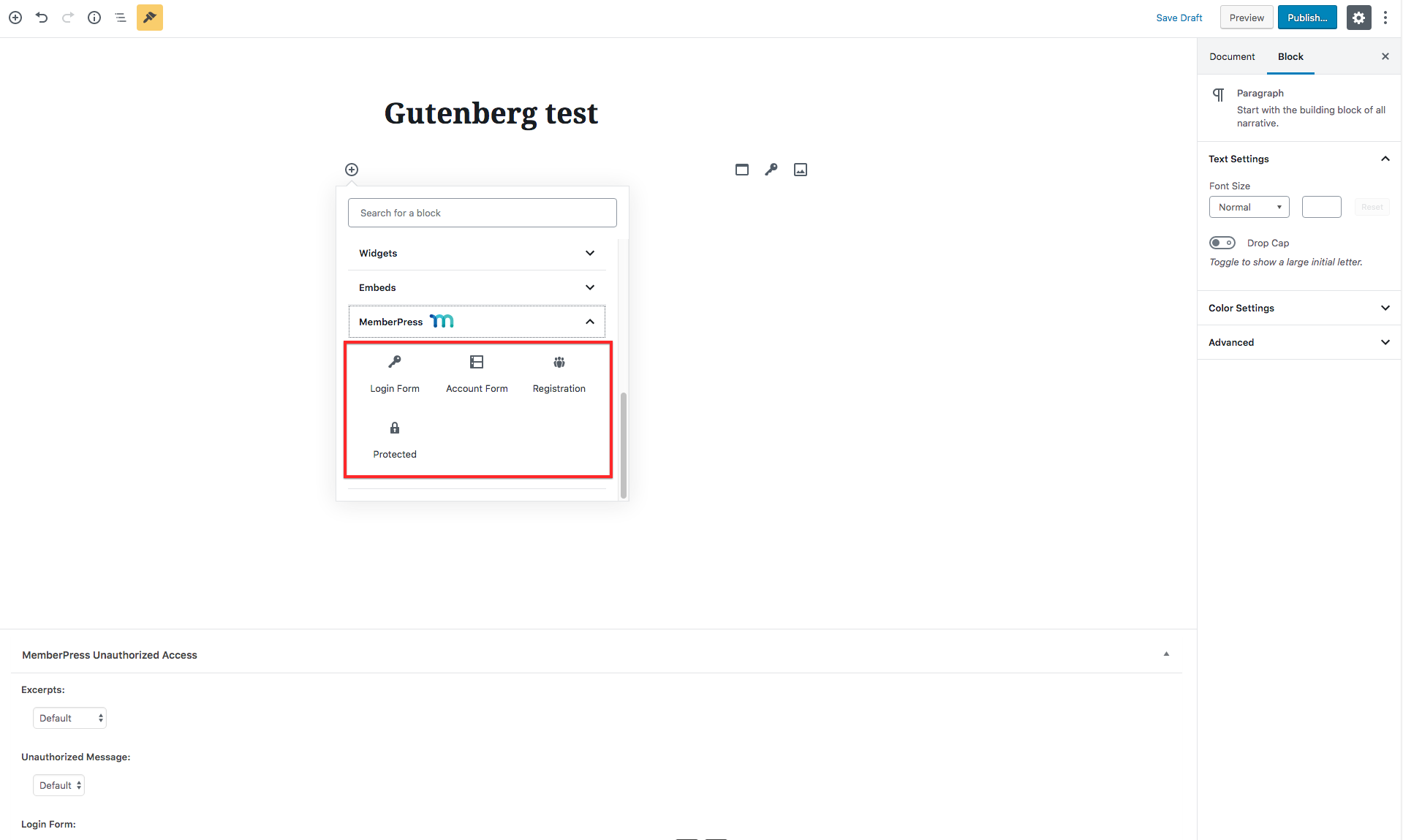This screenshot has height=840, width=1403.
Task: Expand the Widgets block category
Action: pyautogui.click(x=477, y=253)
